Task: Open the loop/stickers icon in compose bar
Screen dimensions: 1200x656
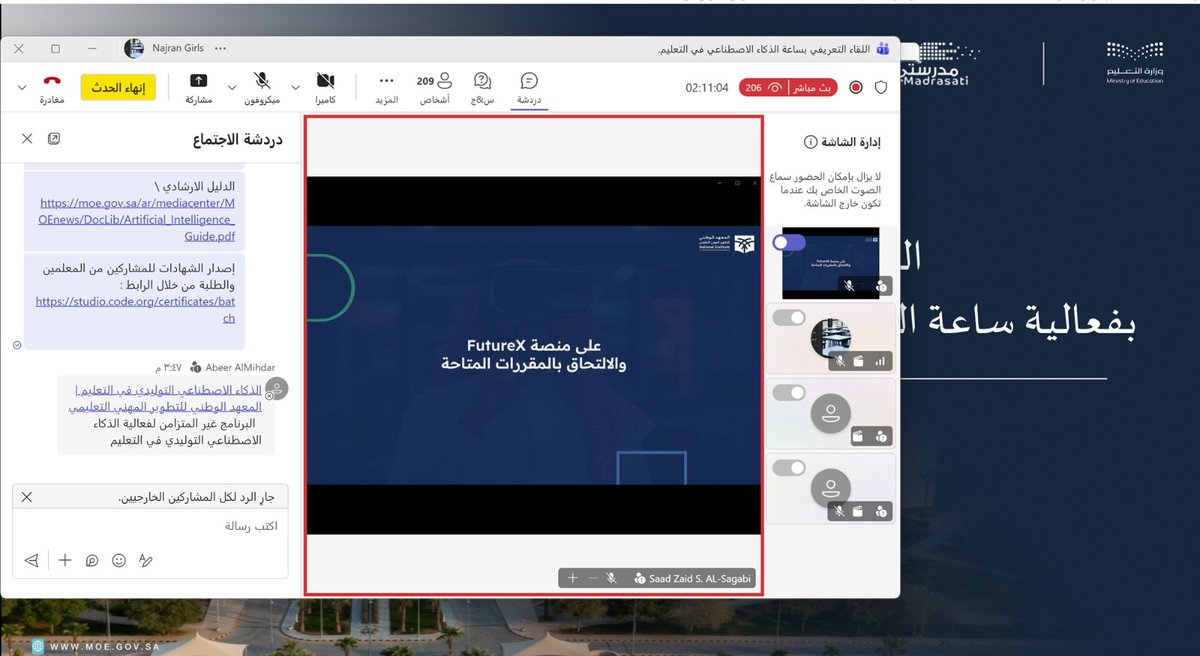Action: click(x=92, y=561)
